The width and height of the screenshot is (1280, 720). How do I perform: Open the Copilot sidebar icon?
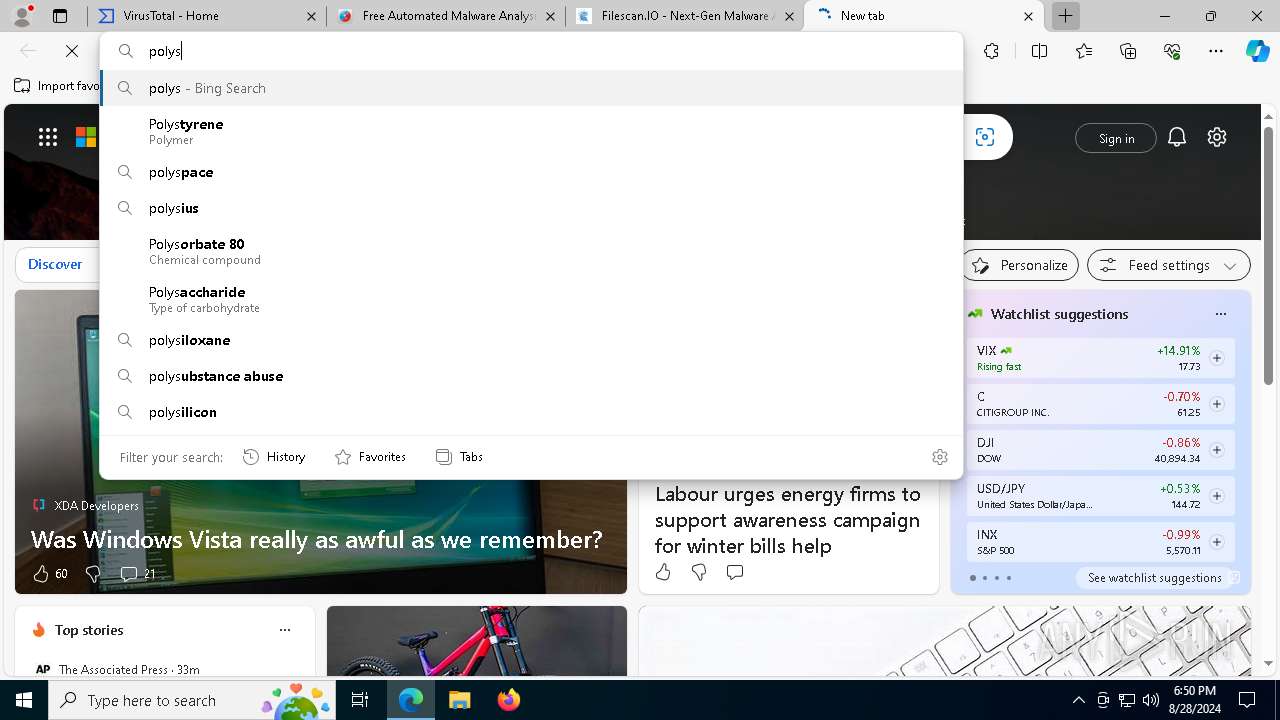[x=1257, y=51]
